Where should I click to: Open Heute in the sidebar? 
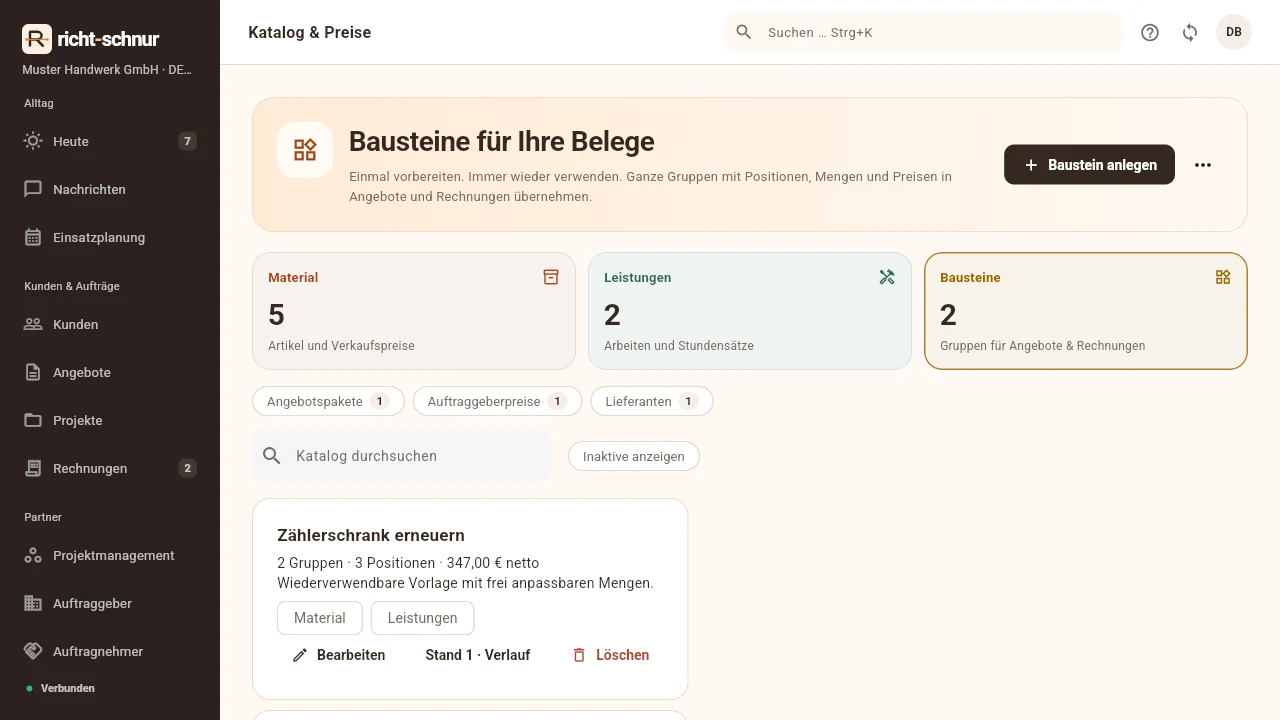click(110, 141)
